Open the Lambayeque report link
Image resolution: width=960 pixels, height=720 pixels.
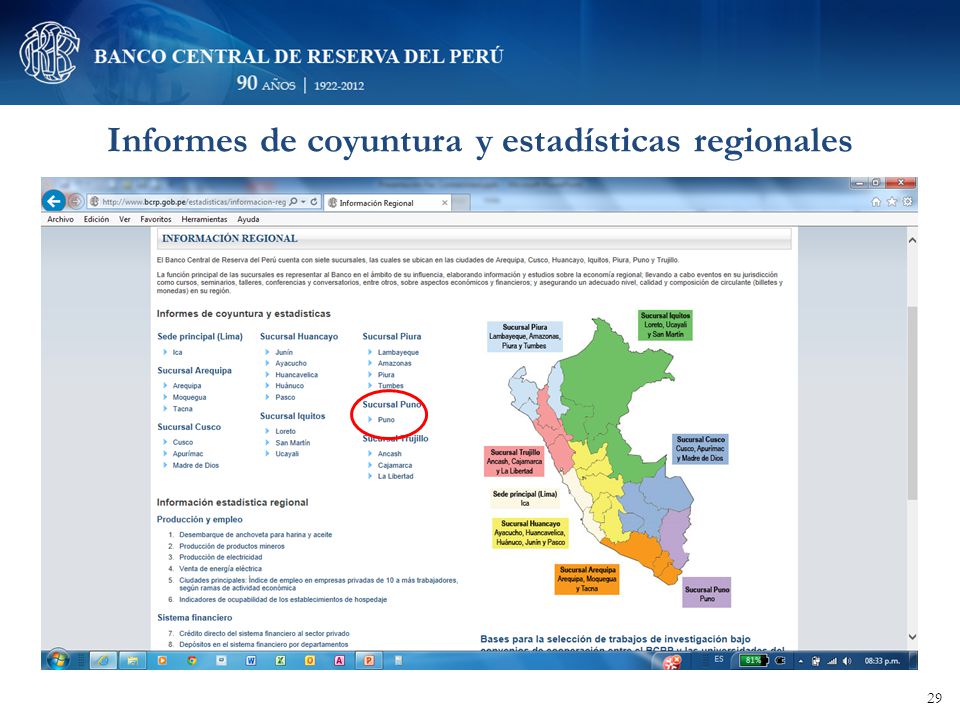(x=398, y=353)
